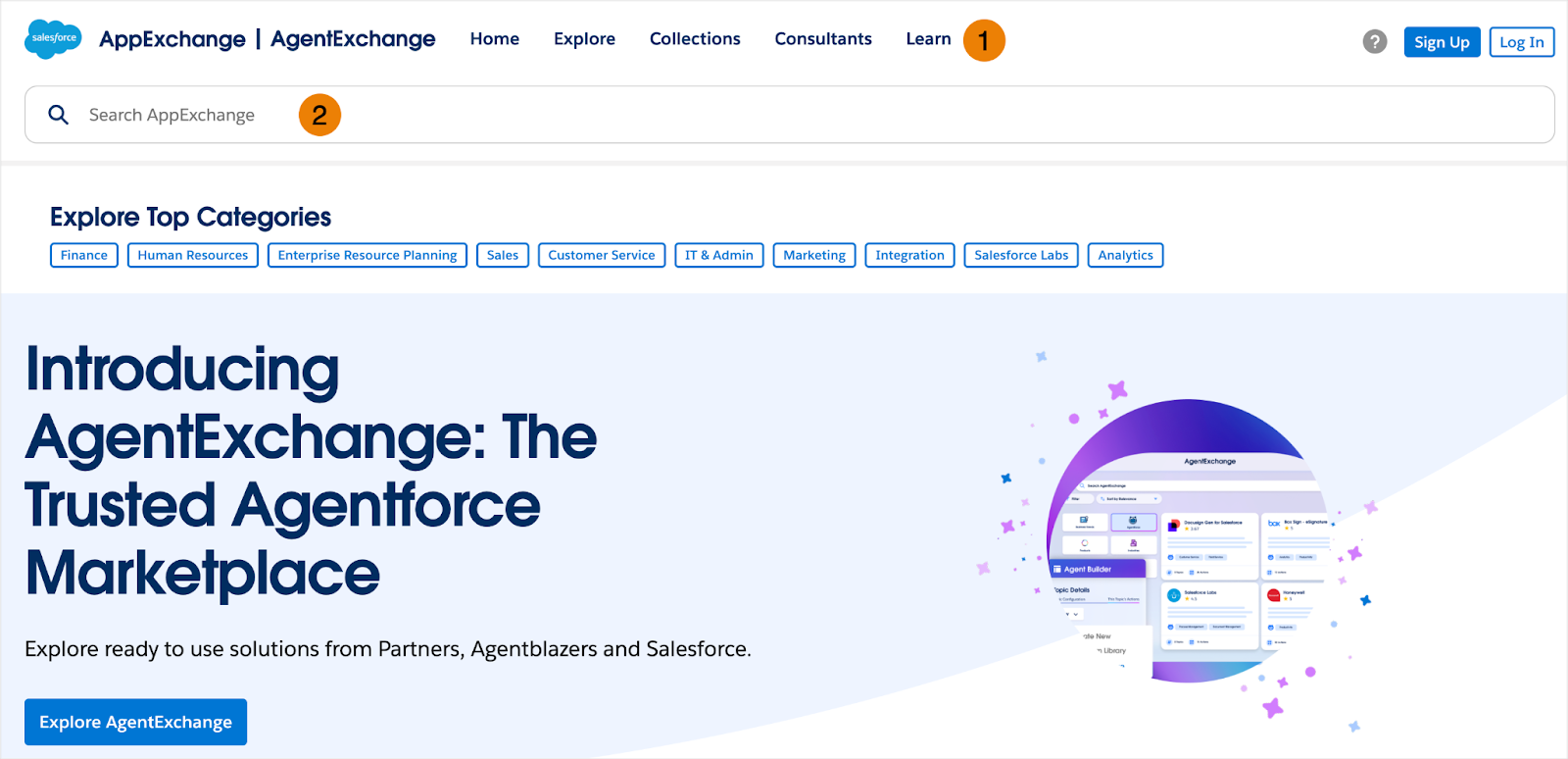
Task: Open the Learn menu item
Action: pos(928,39)
